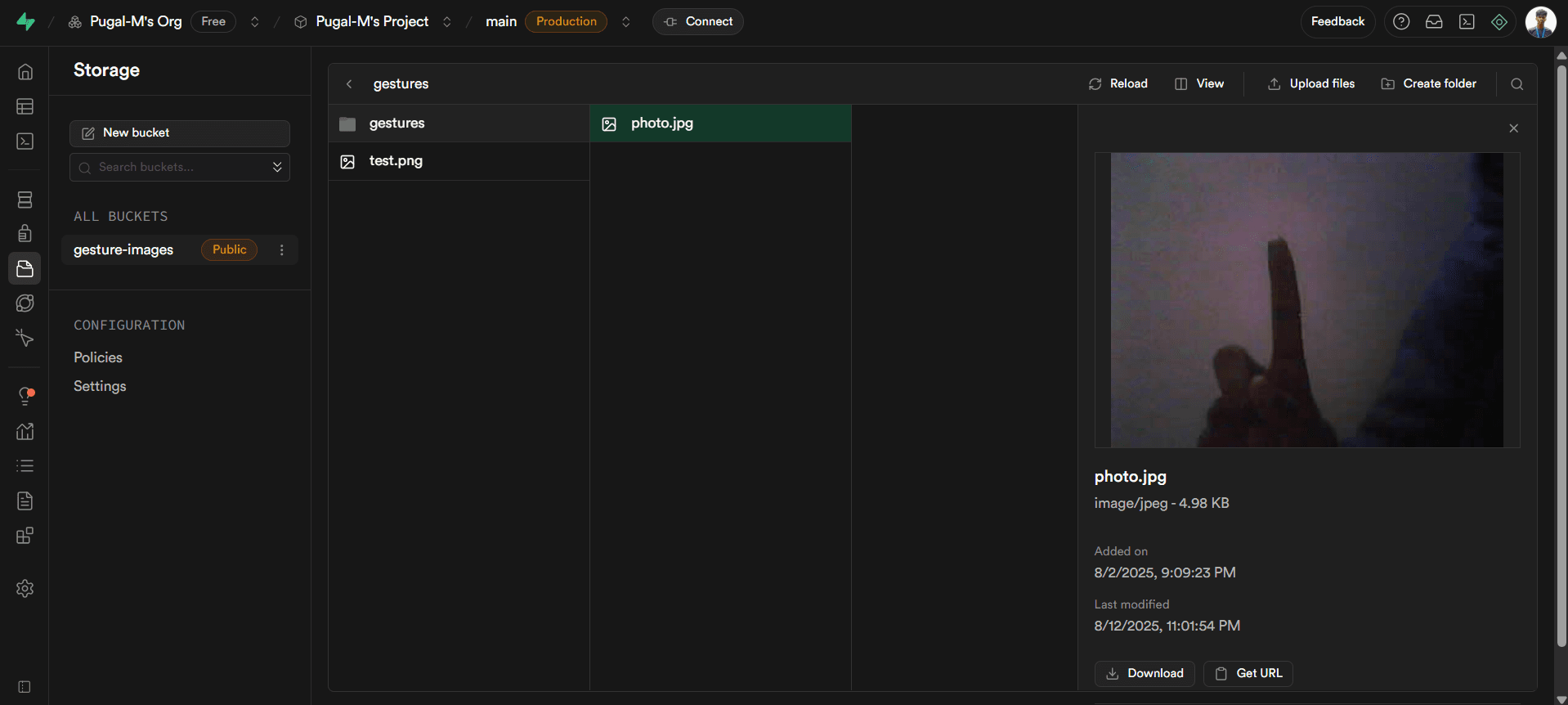This screenshot has height=705, width=1568.
Task: Download photo.jpg
Action: coord(1145,674)
